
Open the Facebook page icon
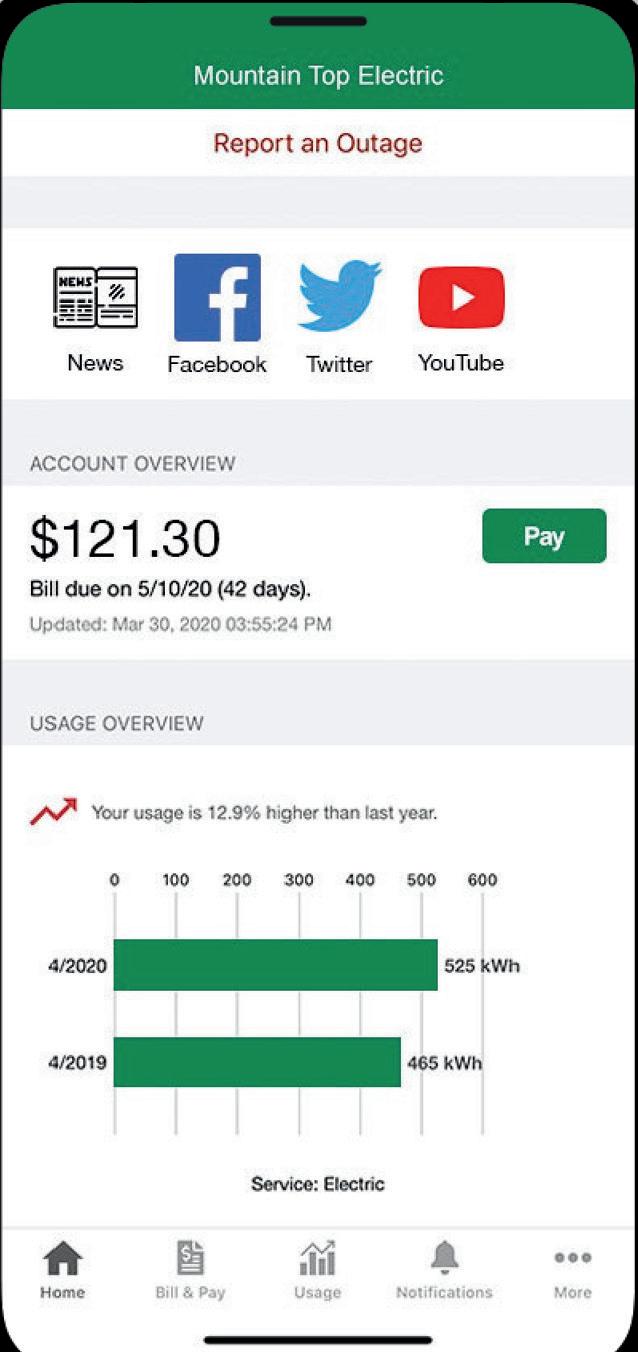click(x=217, y=298)
